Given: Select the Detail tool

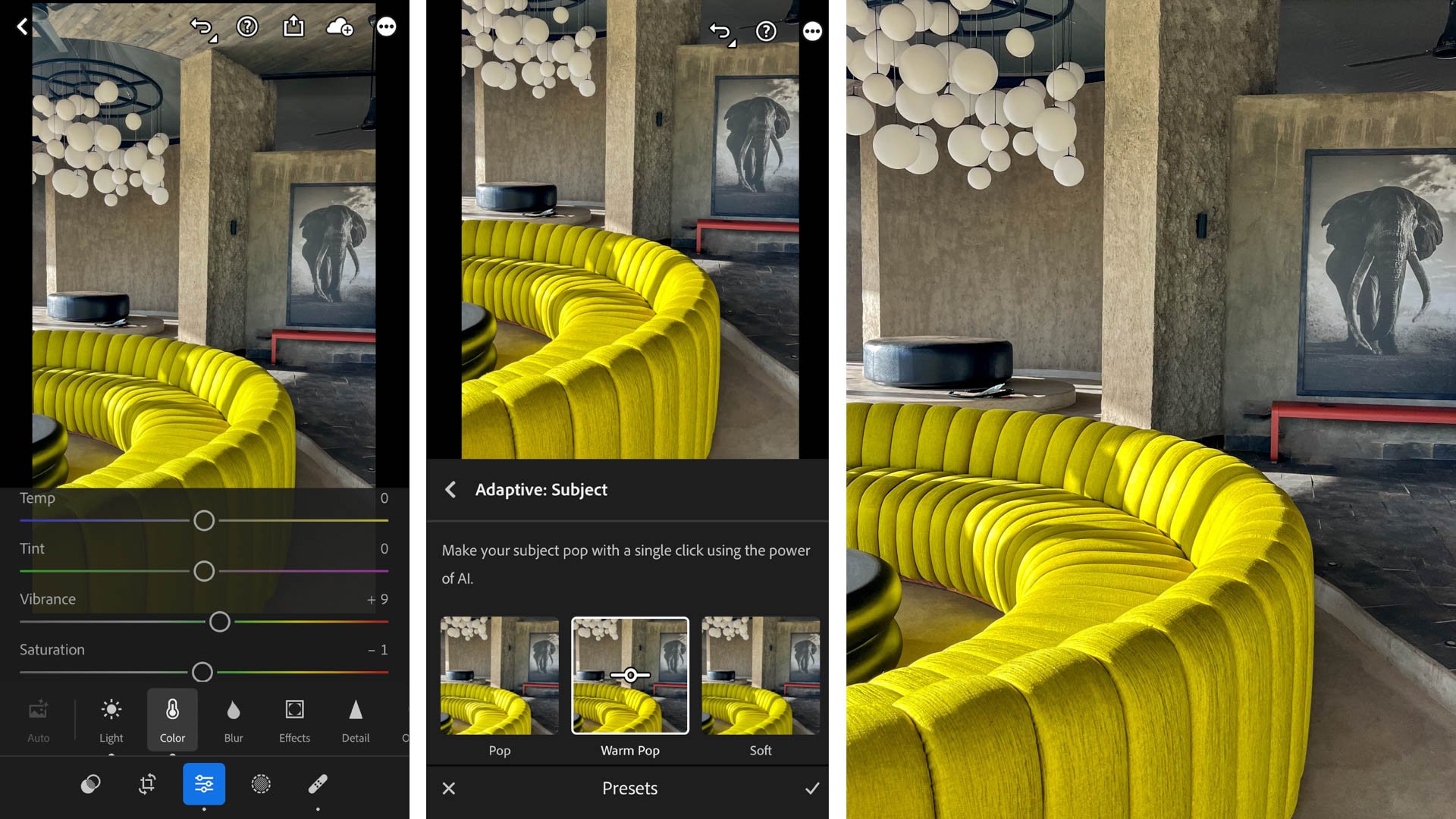Looking at the screenshot, I should (x=355, y=718).
